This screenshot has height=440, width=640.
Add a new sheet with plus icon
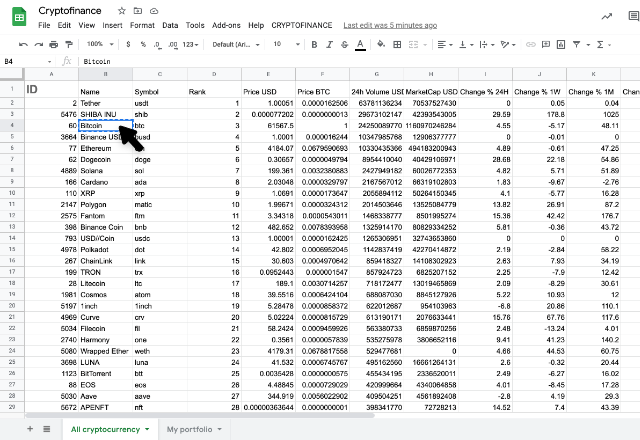point(30,429)
